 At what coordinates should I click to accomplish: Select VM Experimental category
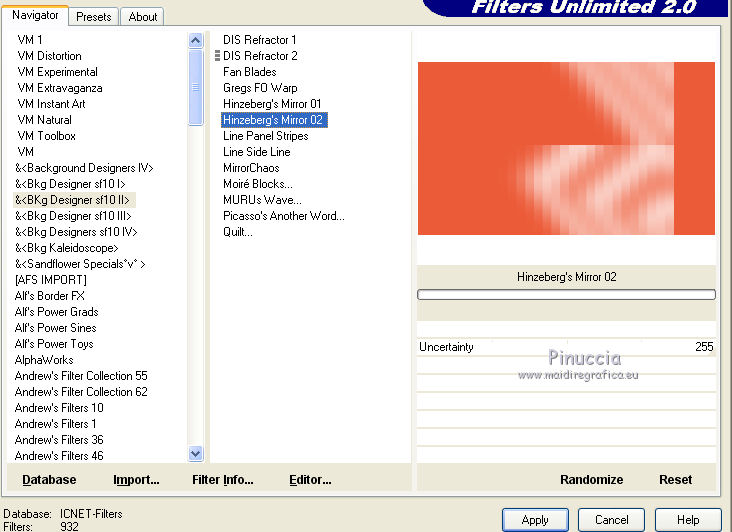click(x=57, y=72)
